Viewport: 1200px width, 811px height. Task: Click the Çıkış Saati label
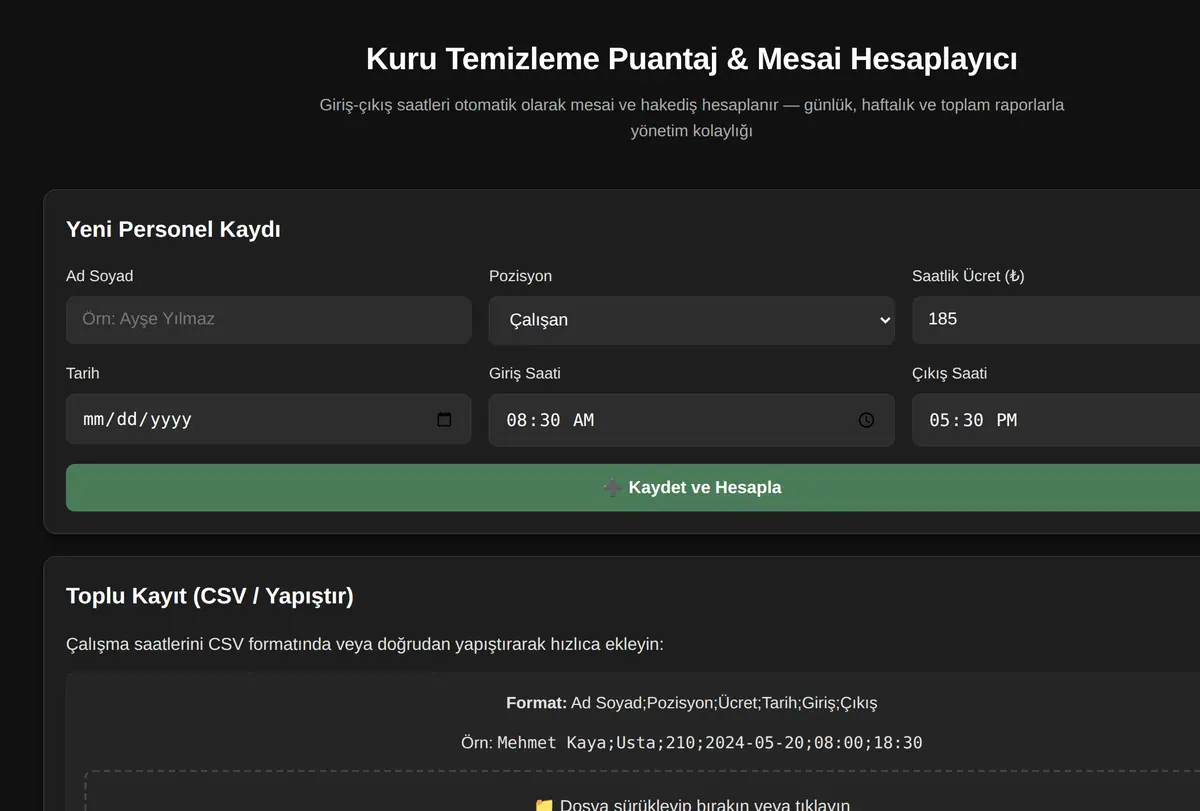click(949, 373)
